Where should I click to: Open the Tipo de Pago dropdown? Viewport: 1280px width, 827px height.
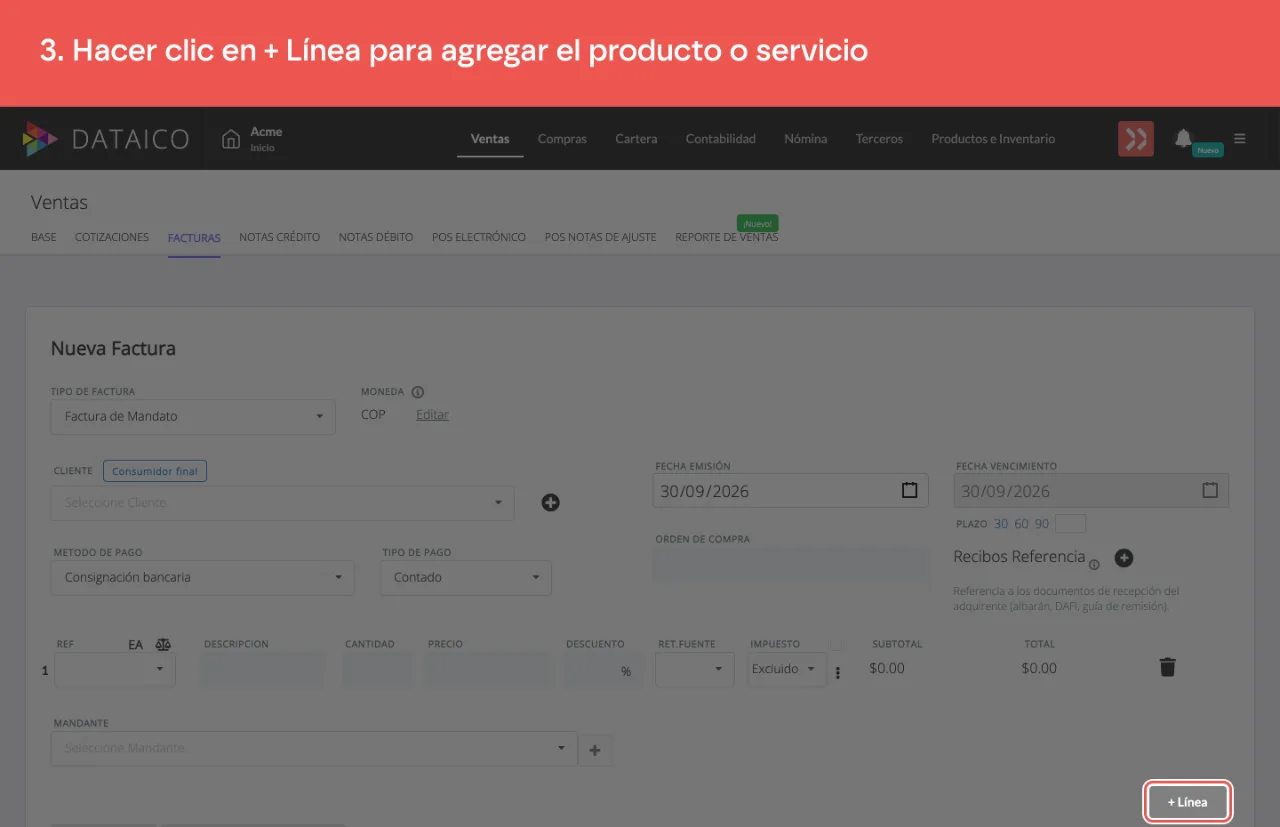466,577
